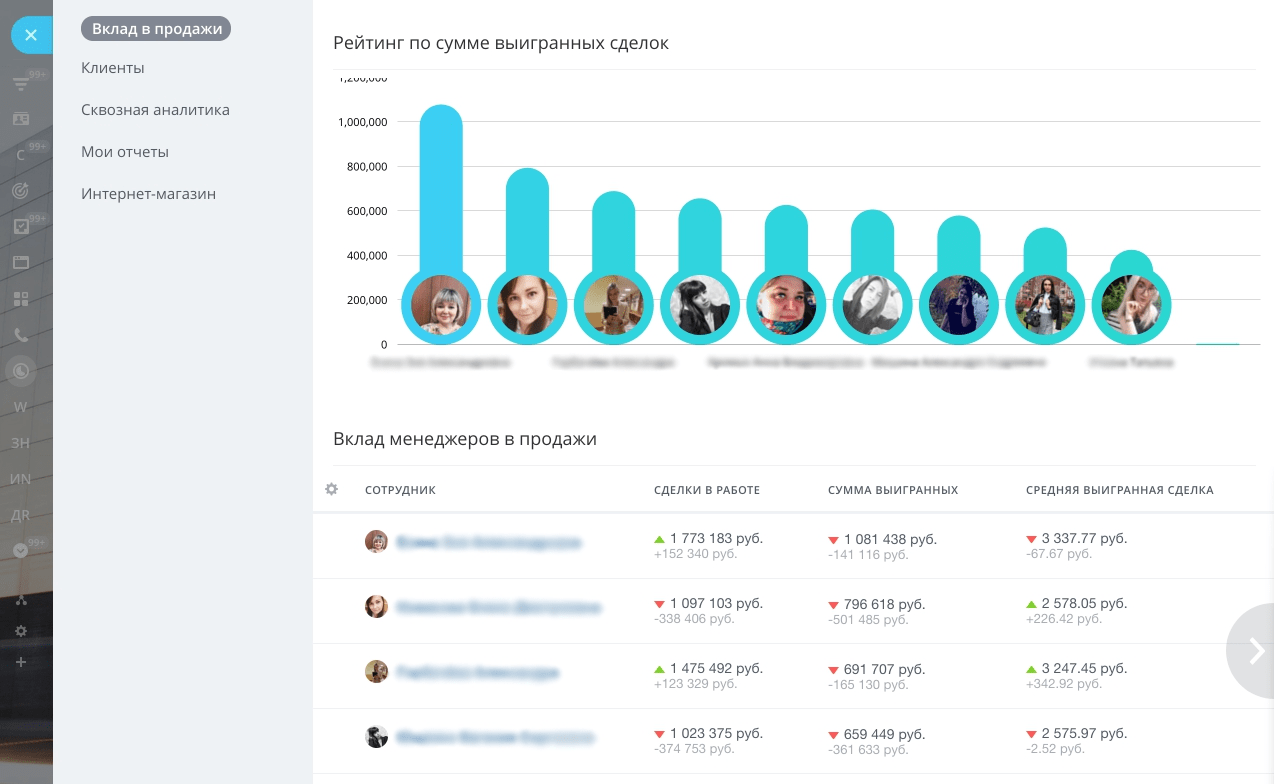Viewport: 1274px width, 784px height.
Task: Click the value 3 337.77 руб.
Action: (x=1084, y=538)
